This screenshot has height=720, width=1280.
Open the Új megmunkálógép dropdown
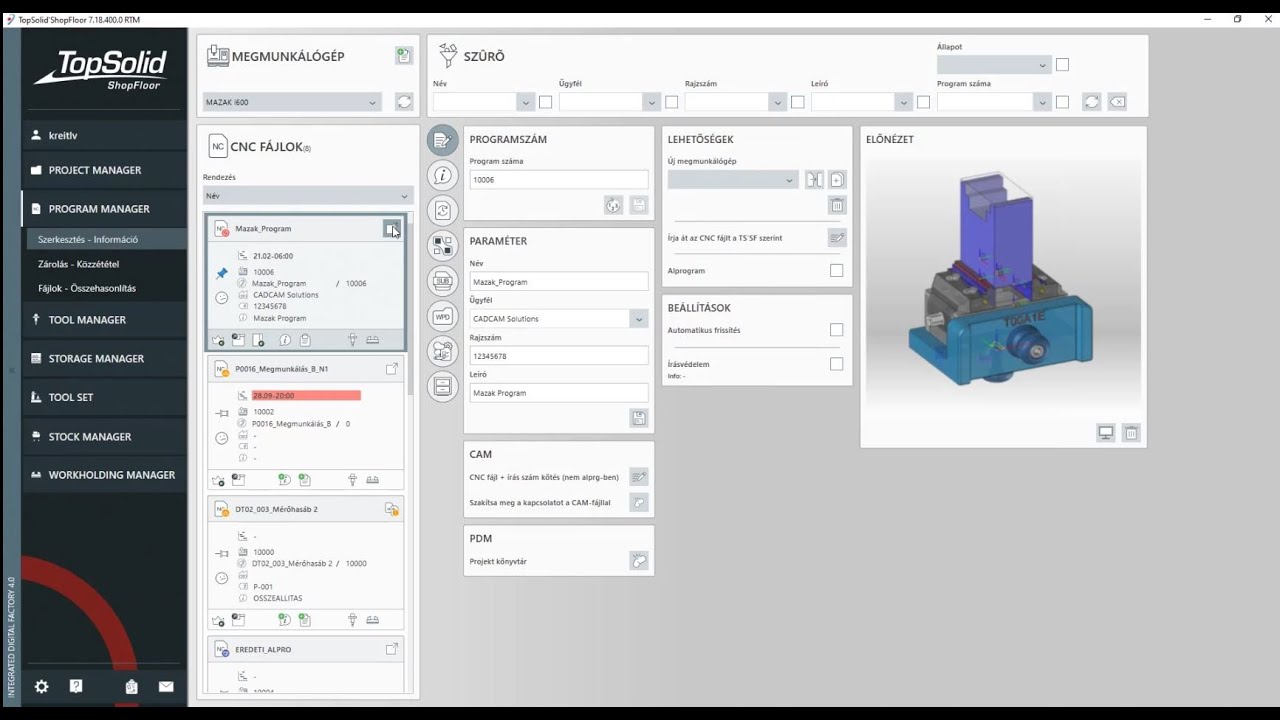point(733,180)
